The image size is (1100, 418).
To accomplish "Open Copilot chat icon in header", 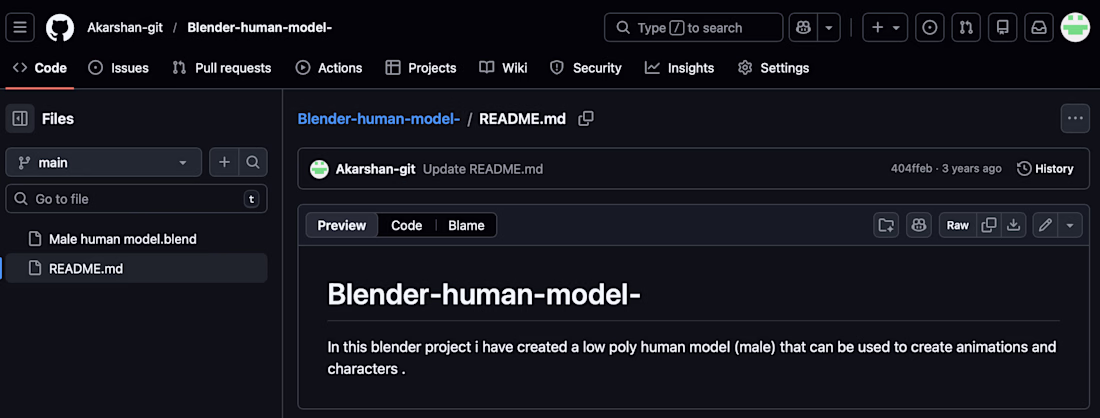I will point(803,28).
